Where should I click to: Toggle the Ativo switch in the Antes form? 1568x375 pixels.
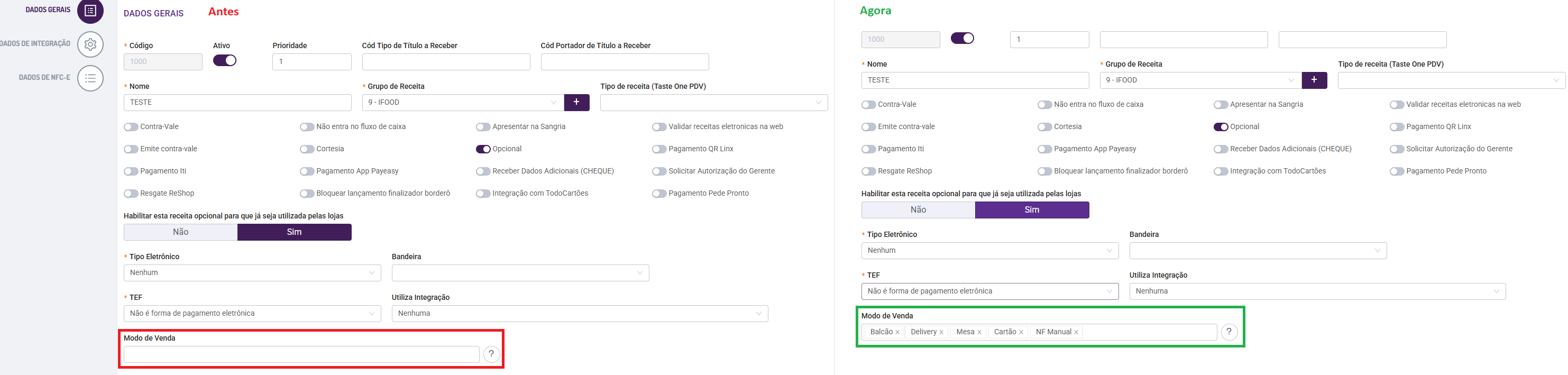coord(225,60)
